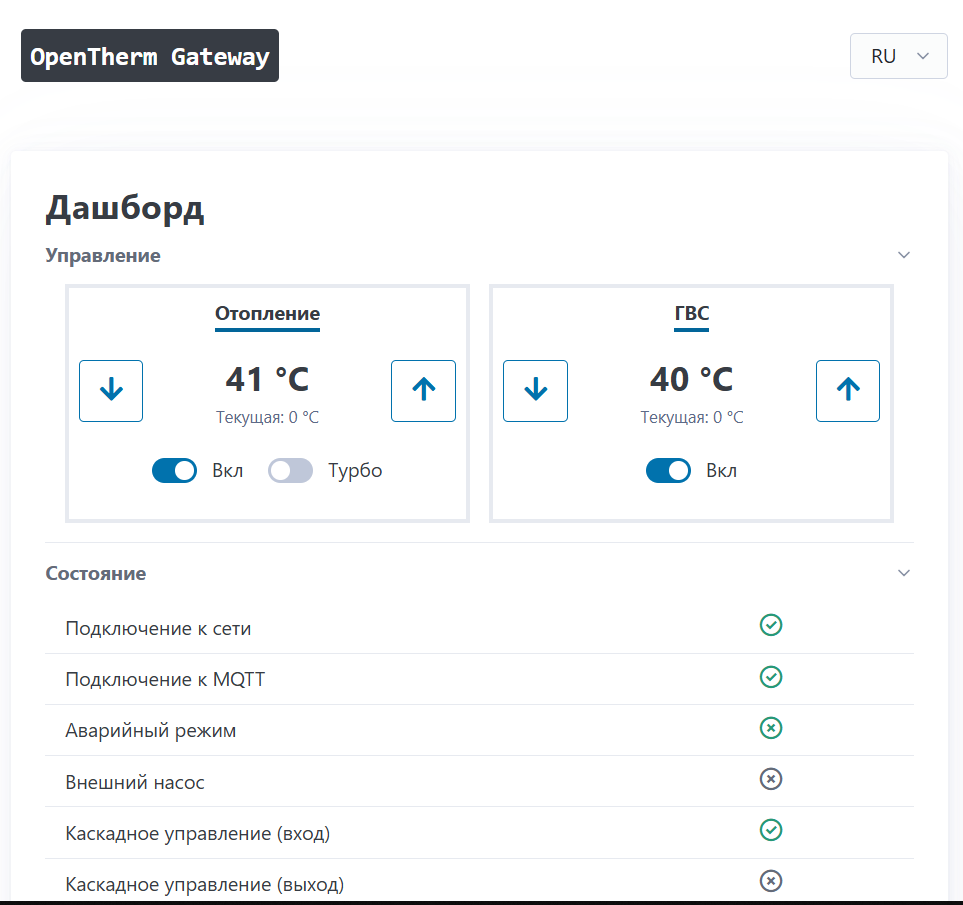This screenshot has width=963, height=905.
Task: Click the Подключение к сети status icon
Action: [770, 626]
